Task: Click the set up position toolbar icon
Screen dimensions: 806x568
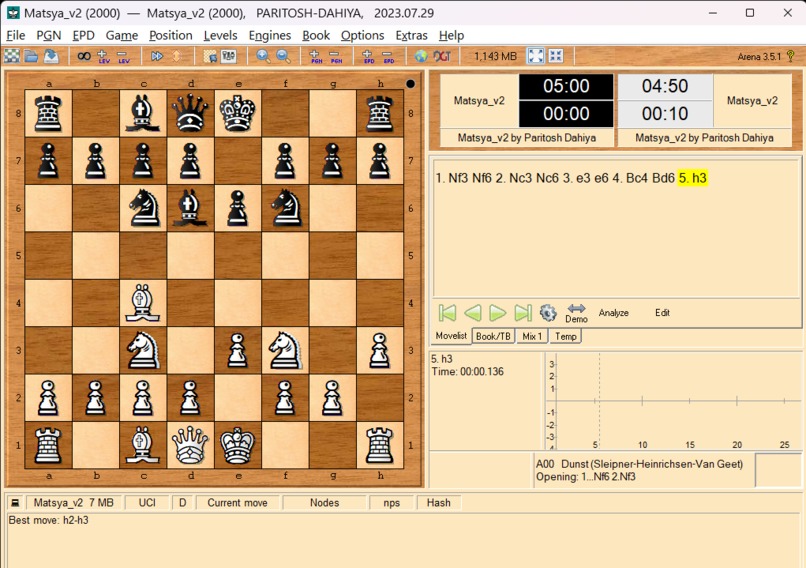Action: 210,56
